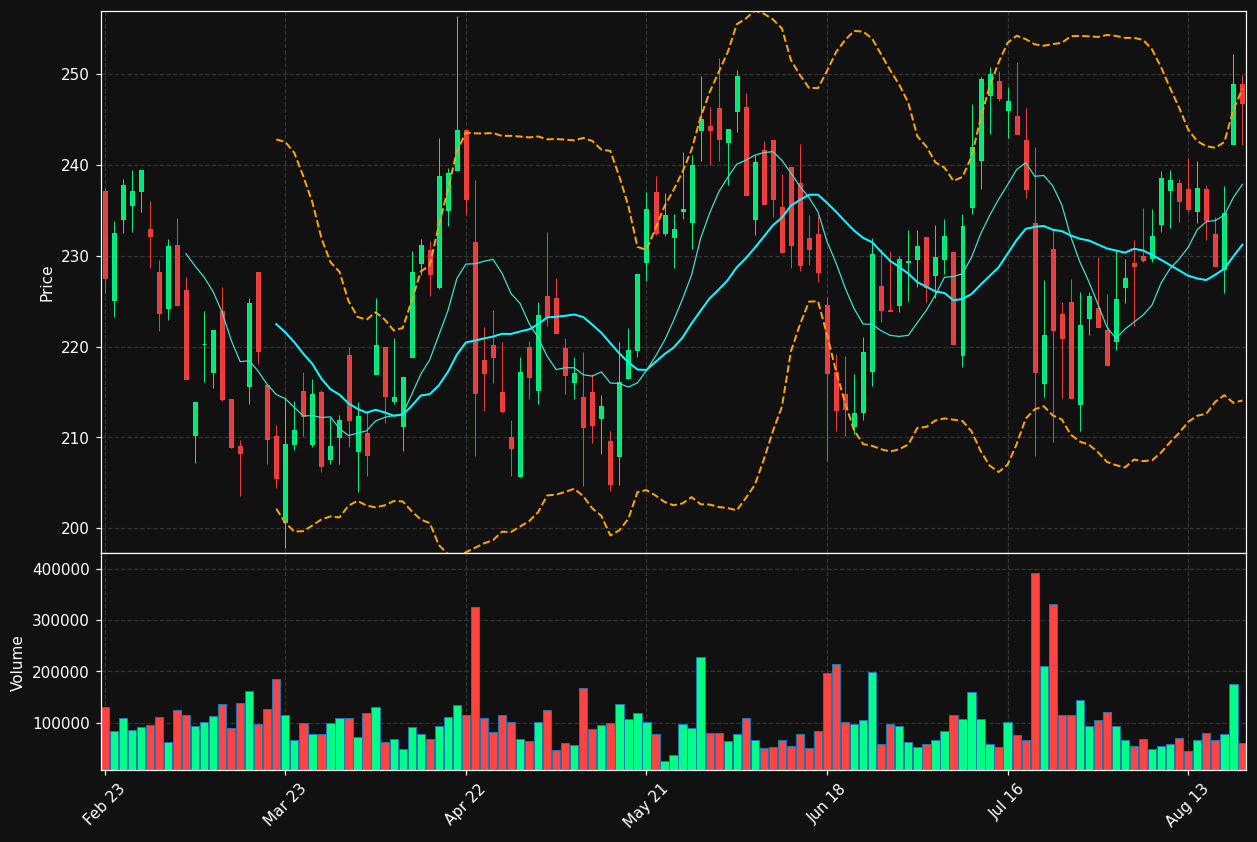This screenshot has height=842, width=1257.
Task: Click the tall green volume bar after May 21
Action: (x=701, y=713)
